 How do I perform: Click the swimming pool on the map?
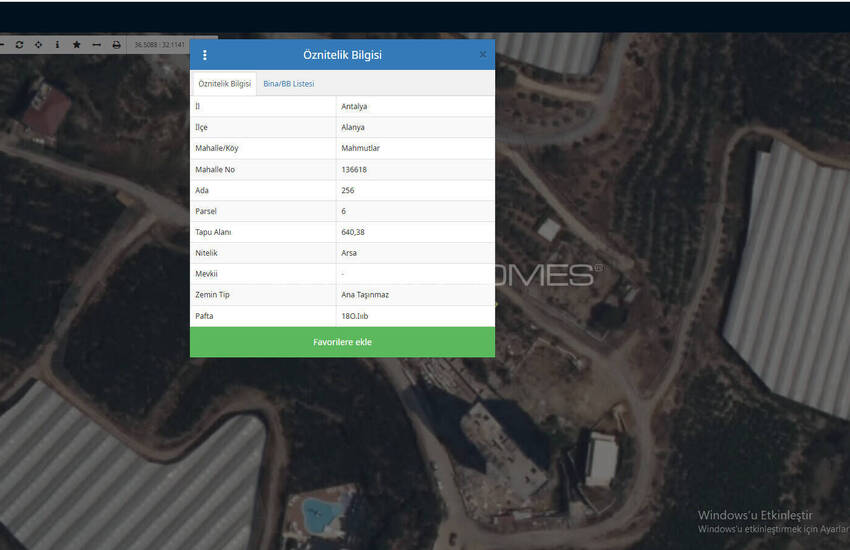[x=322, y=514]
